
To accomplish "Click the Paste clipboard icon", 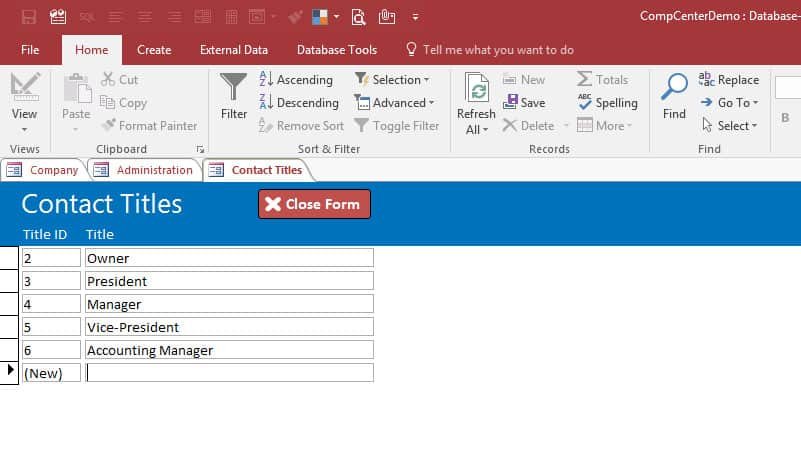I will [77, 88].
